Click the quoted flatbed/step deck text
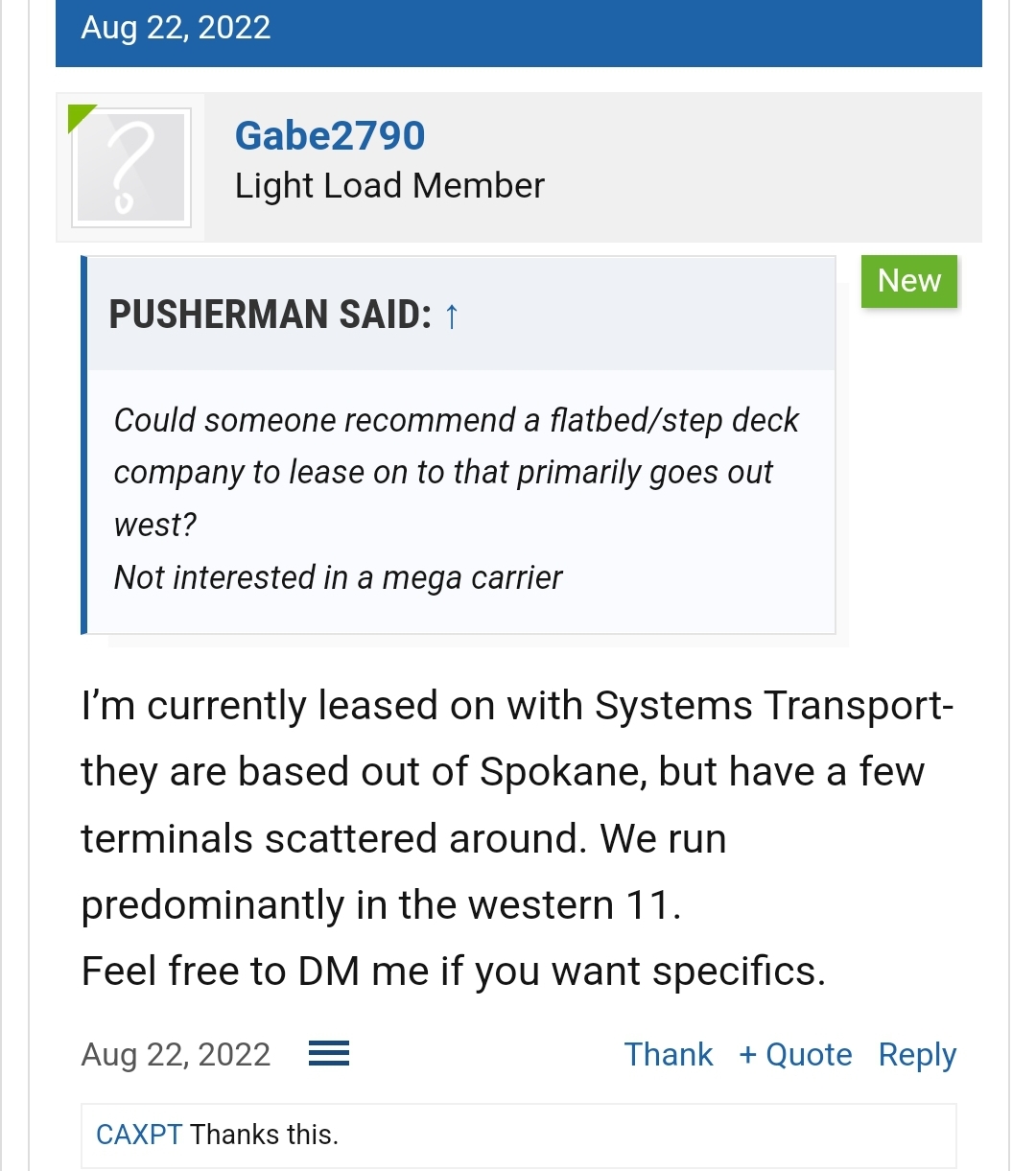The image size is (1036, 1171). (x=456, y=447)
